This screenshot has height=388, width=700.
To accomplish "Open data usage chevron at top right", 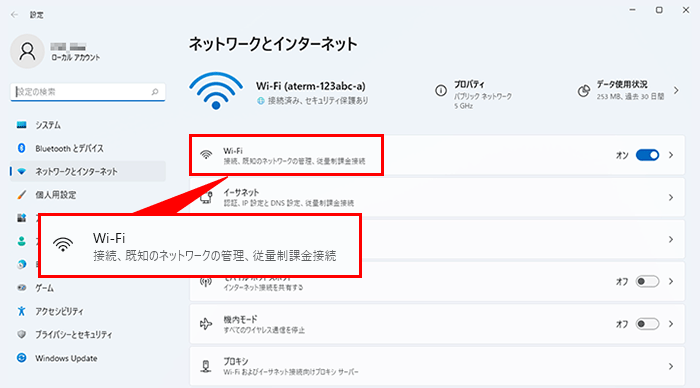I will 676,91.
